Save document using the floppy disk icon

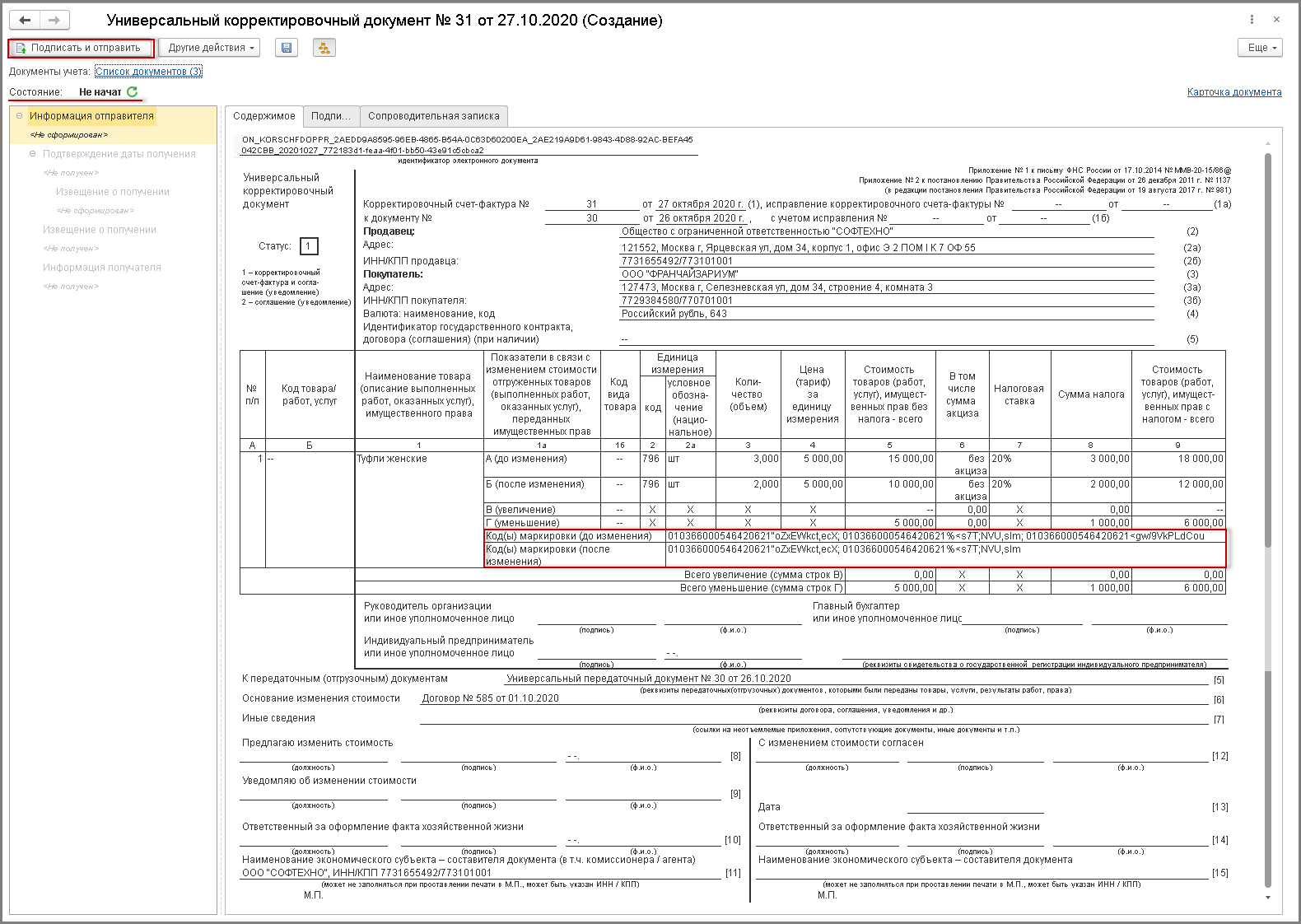287,48
